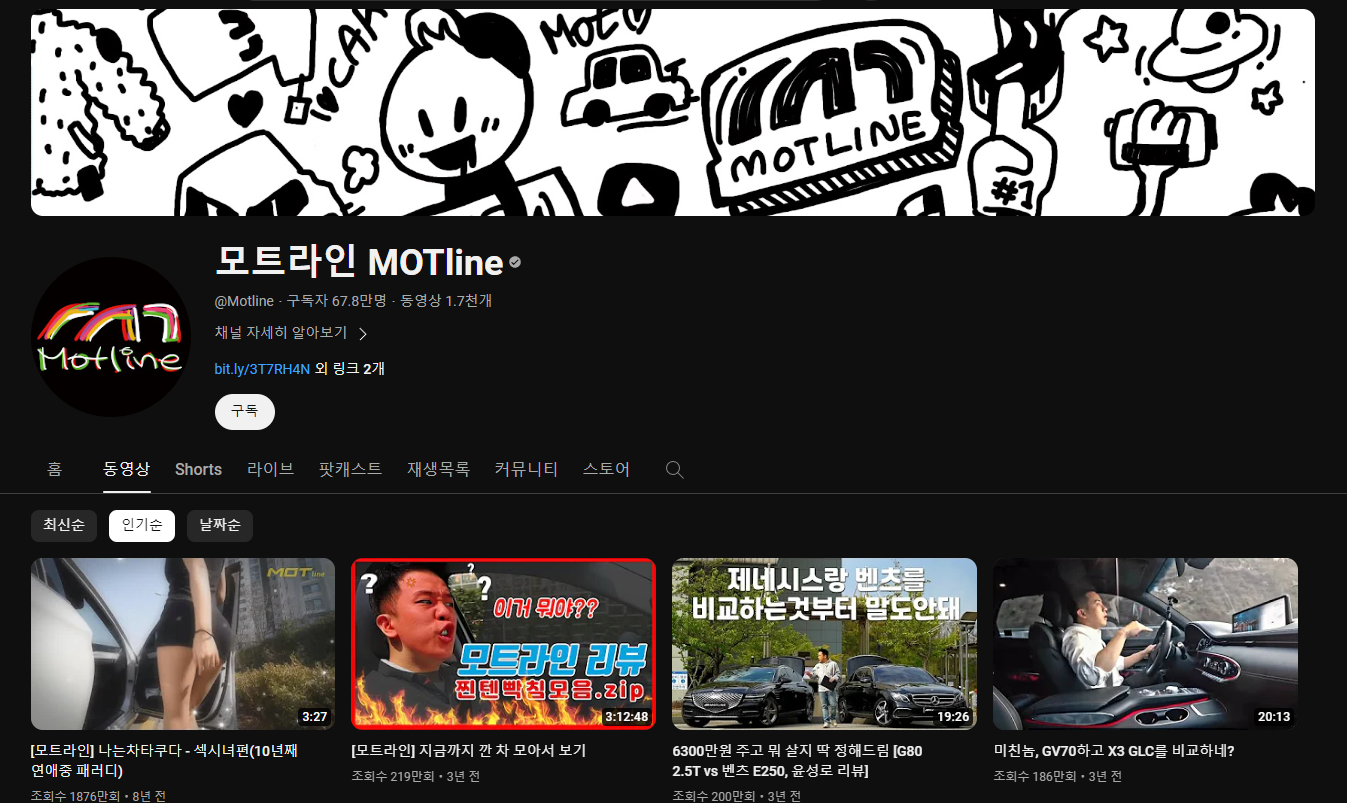
Task: Select the 동영상 tab
Action: pos(127,469)
